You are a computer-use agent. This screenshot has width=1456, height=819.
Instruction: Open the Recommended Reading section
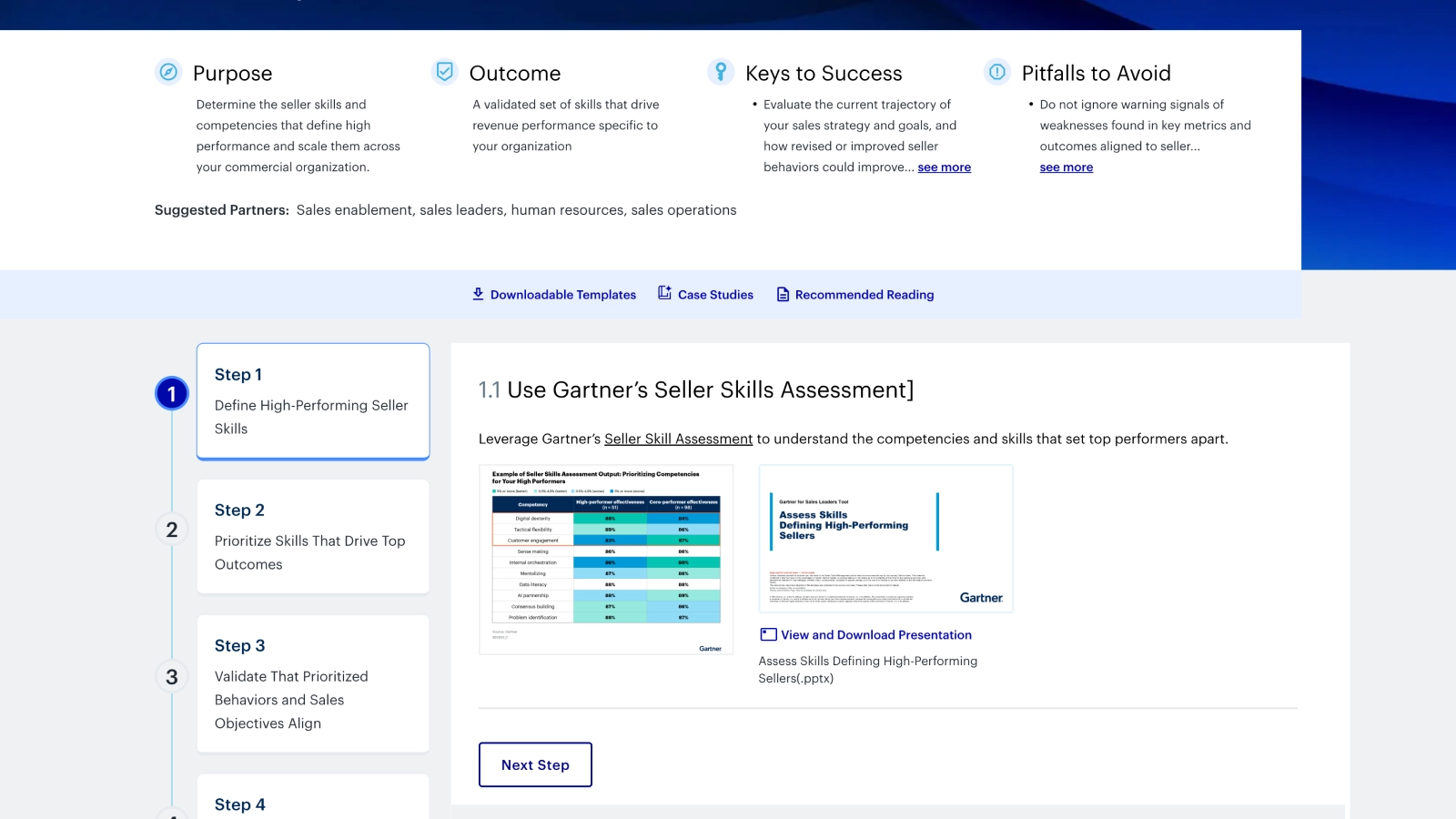864,294
